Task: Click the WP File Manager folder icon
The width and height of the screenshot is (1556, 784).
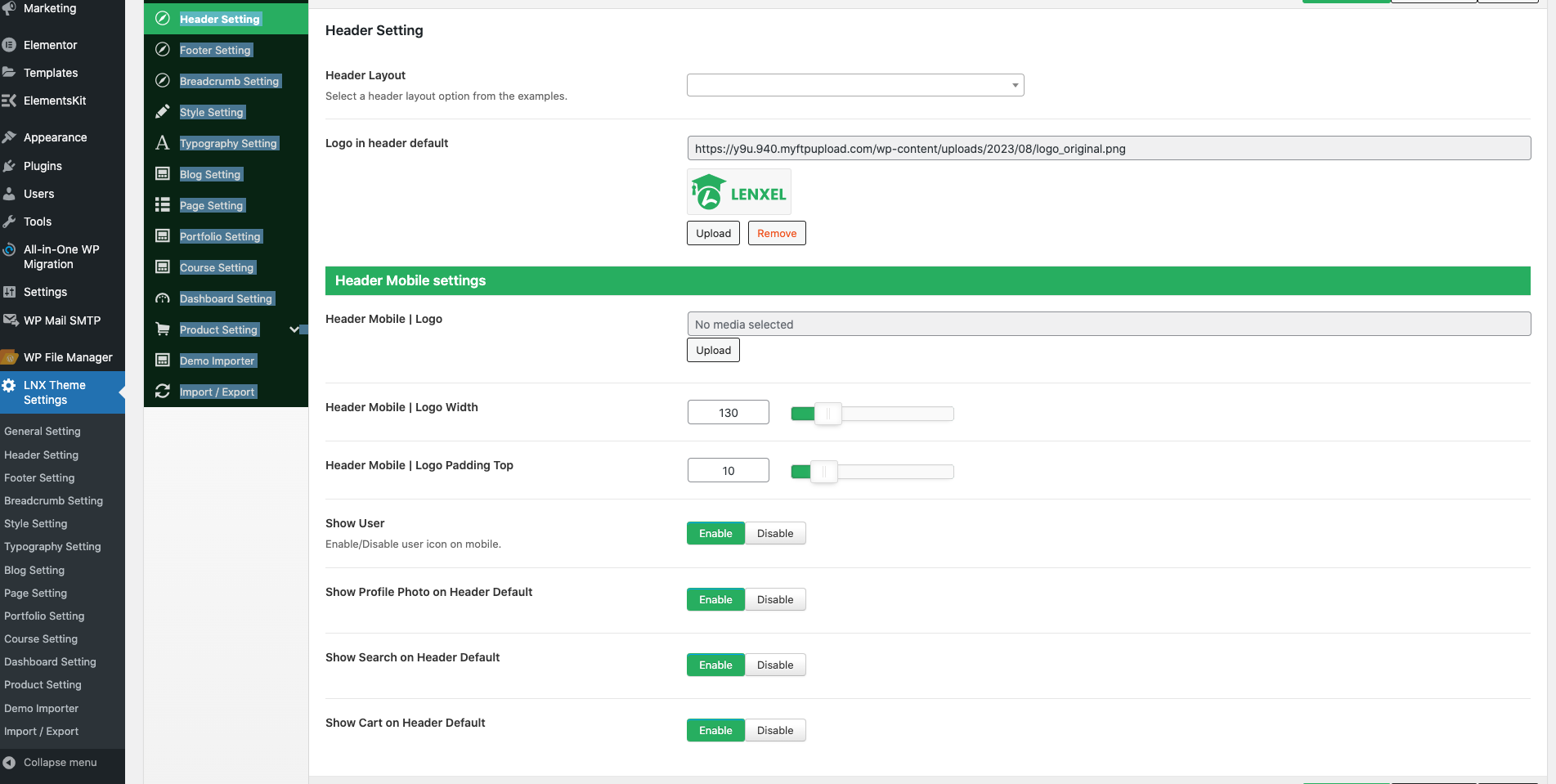Action: click(x=10, y=357)
